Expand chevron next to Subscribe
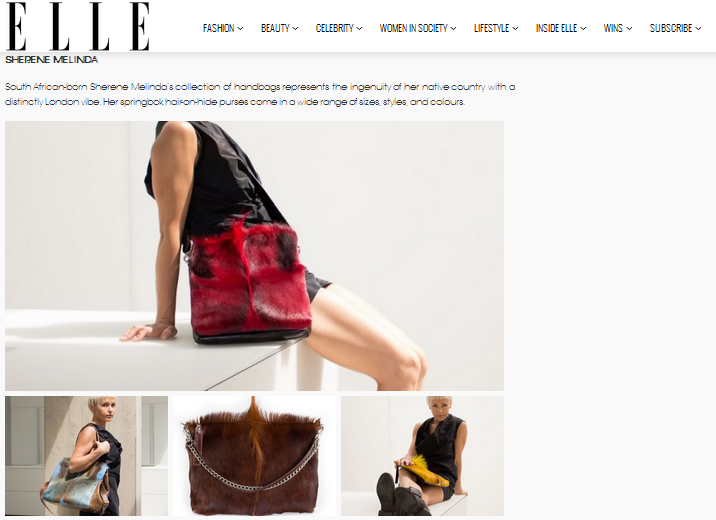Image resolution: width=716 pixels, height=520 pixels. tap(698, 29)
